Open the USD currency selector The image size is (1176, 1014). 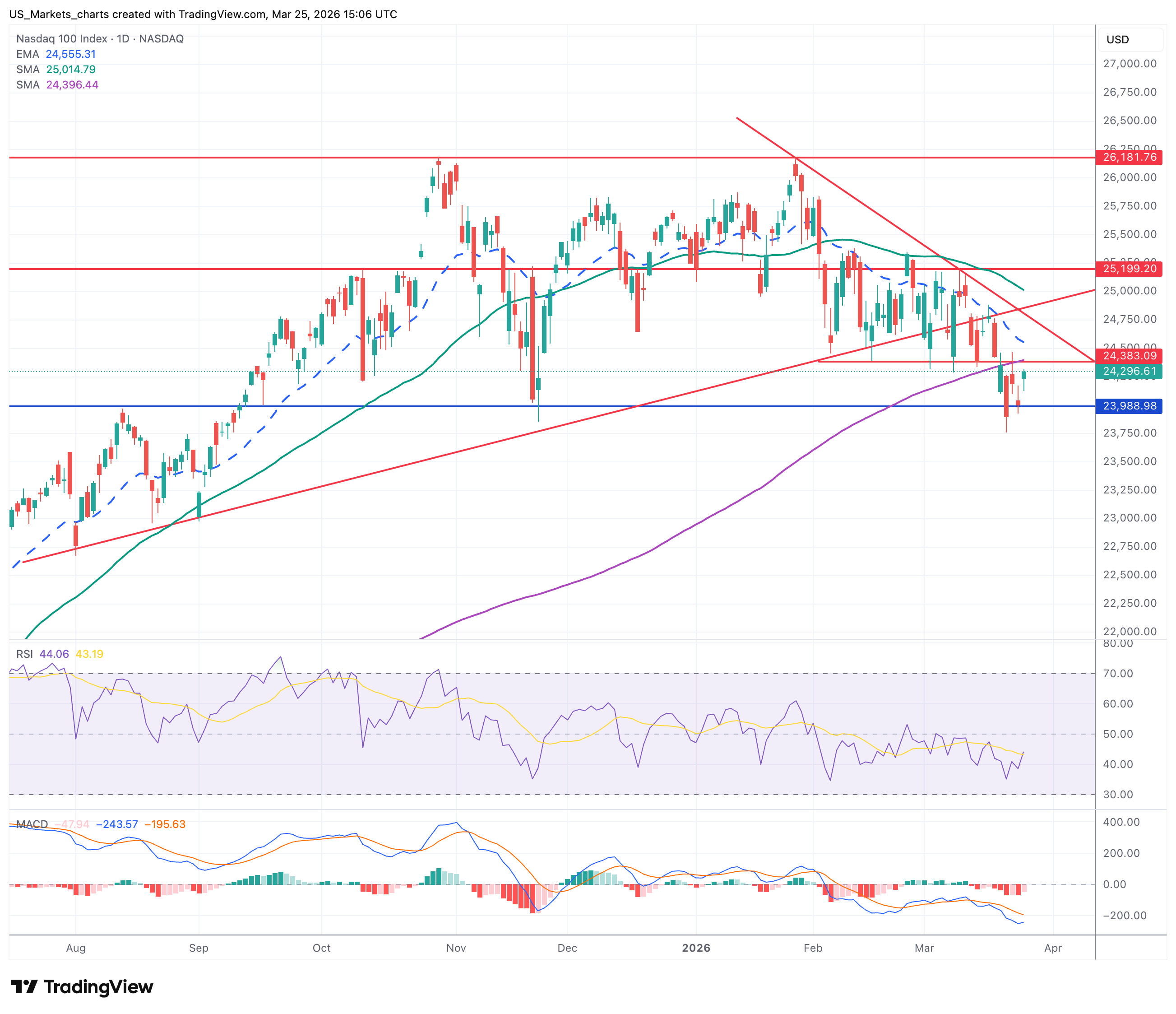coord(1117,40)
